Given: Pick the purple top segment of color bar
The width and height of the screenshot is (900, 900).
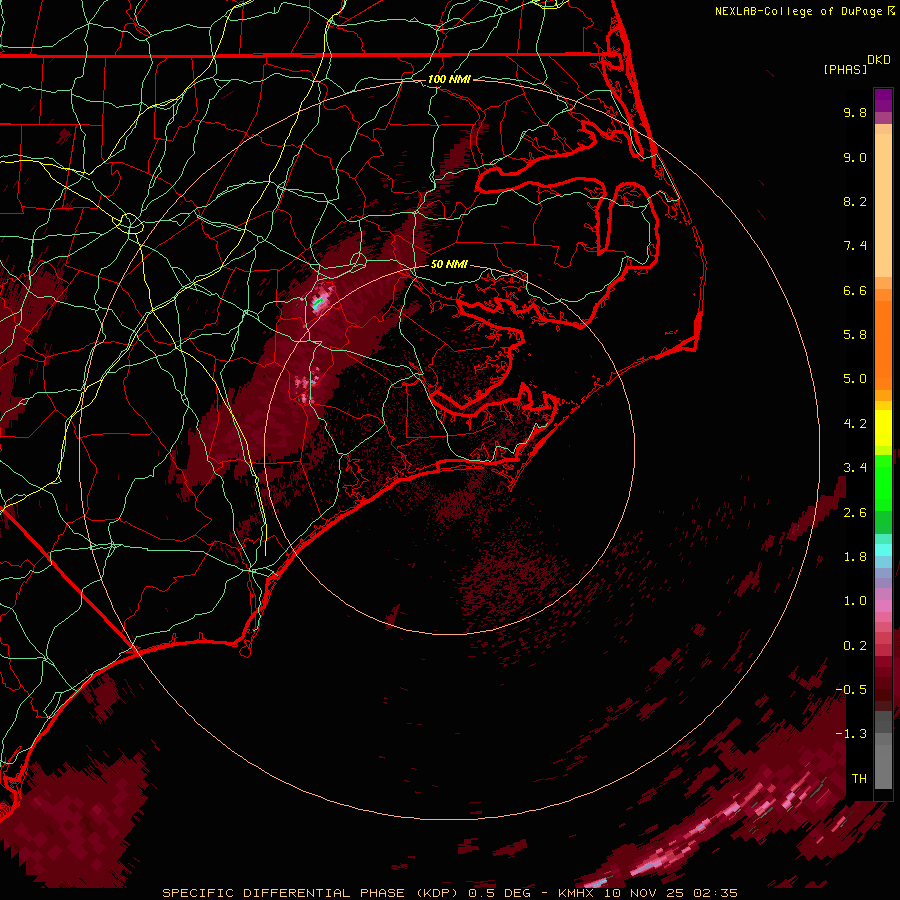Looking at the screenshot, I should [x=883, y=100].
